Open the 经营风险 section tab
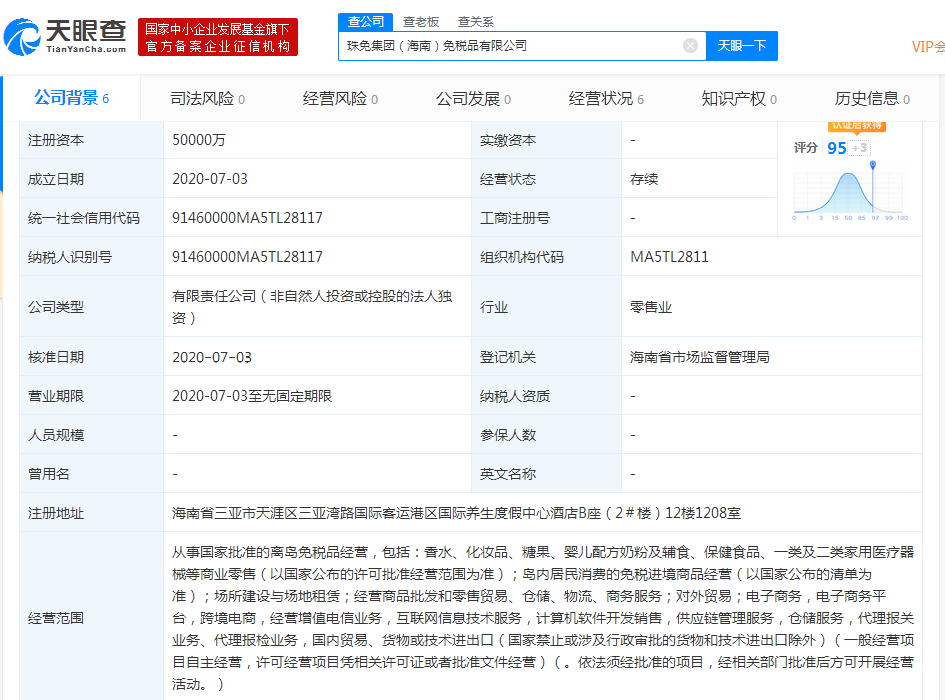This screenshot has height=700, width=945. point(340,99)
